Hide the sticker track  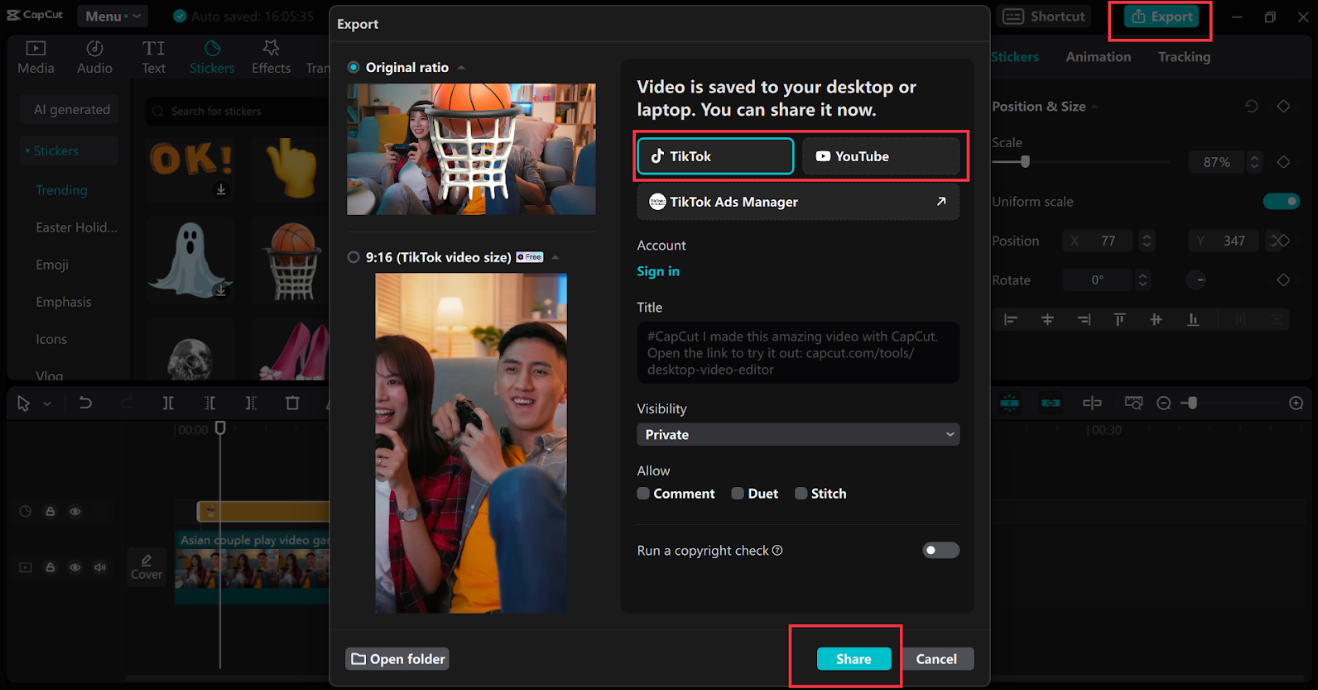75,511
